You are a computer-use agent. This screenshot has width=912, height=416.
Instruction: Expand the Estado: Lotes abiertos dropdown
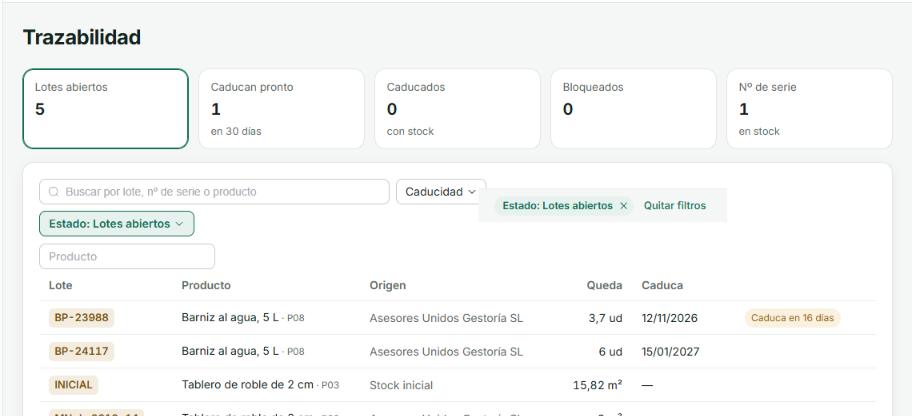[117, 224]
